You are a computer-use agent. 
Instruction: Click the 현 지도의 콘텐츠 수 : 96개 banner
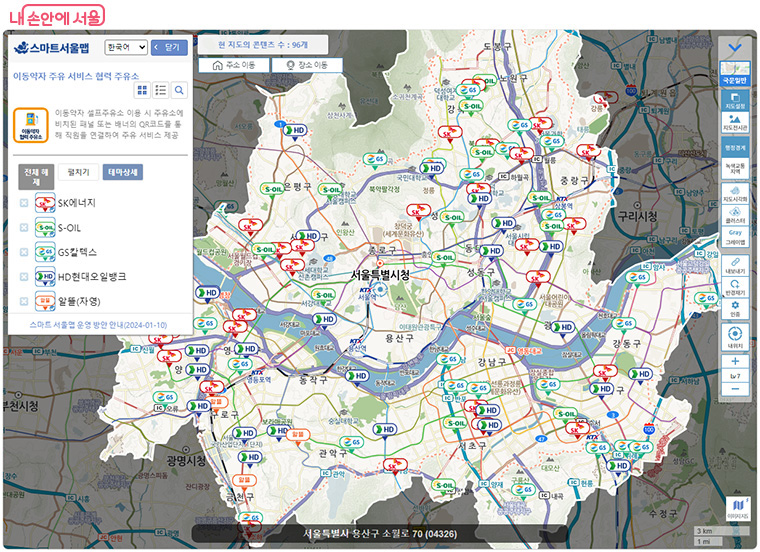pos(263,45)
